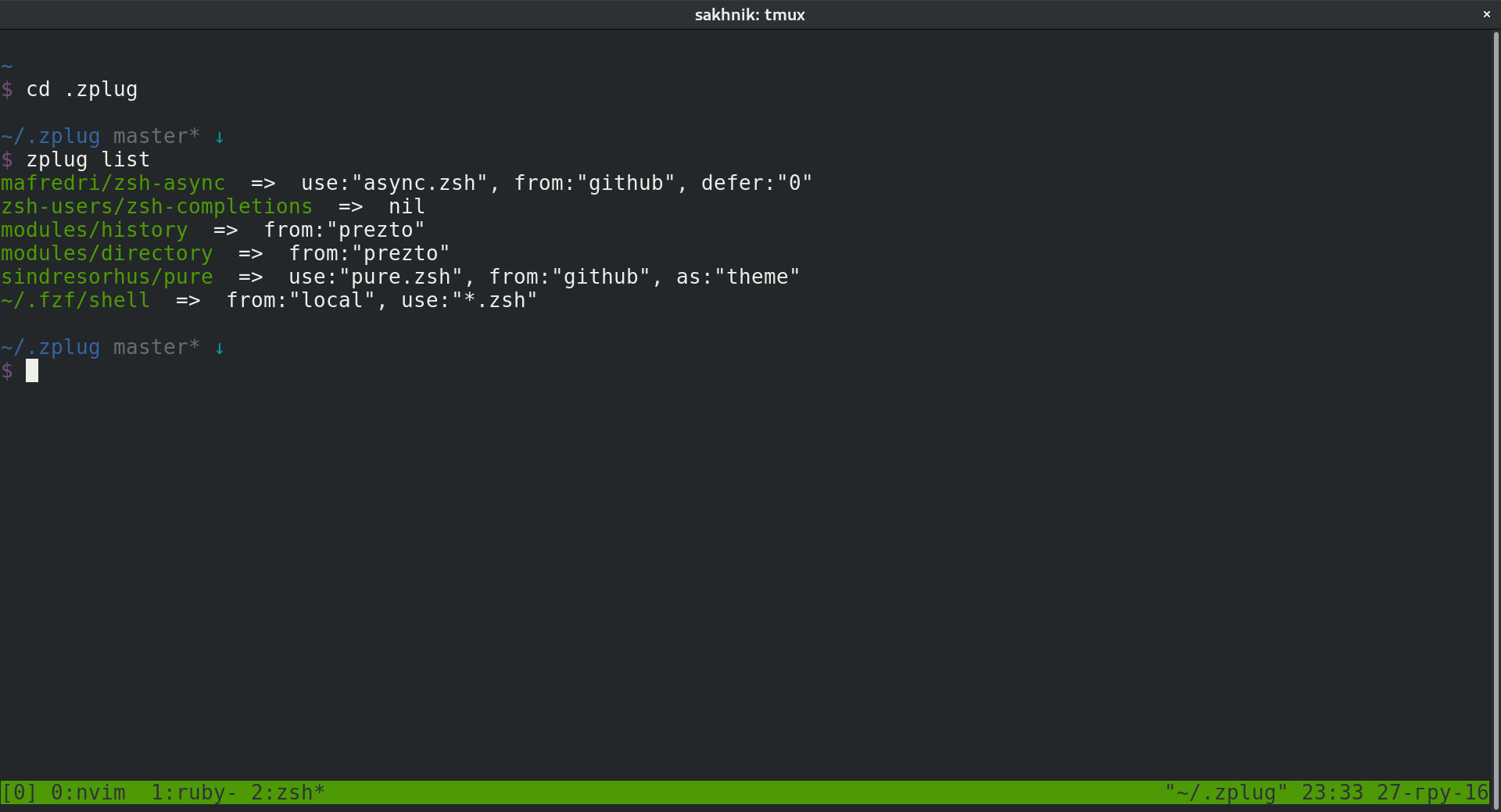Click the "~/.zplug" pane title in status bar

1226,792
